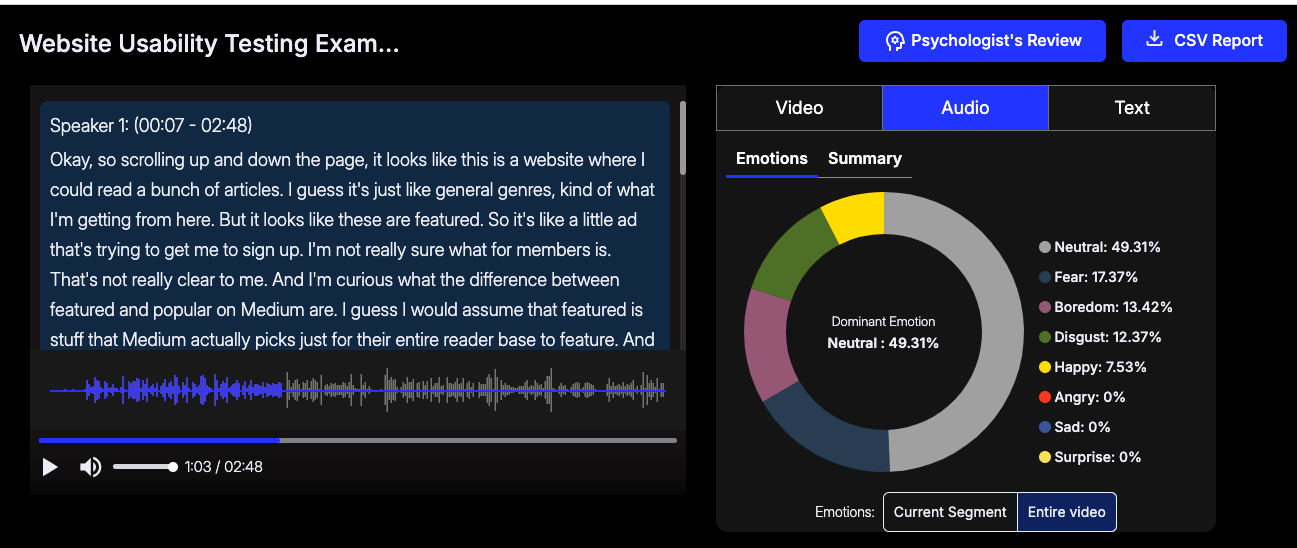
Task: Click the mauve Boredom donut segment
Action: click(x=768, y=345)
